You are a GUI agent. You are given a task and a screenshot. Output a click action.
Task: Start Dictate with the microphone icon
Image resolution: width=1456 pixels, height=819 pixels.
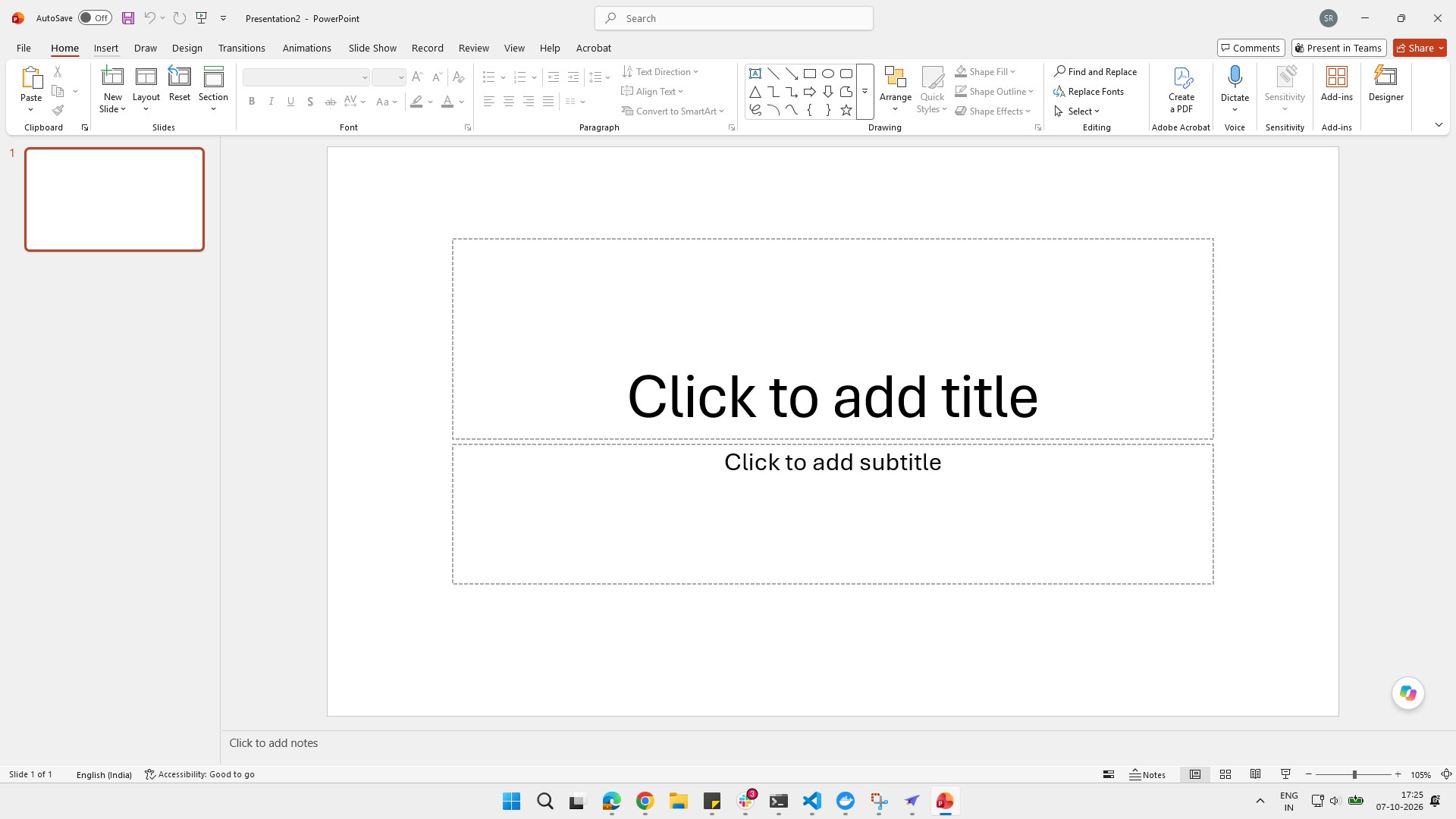(x=1235, y=77)
